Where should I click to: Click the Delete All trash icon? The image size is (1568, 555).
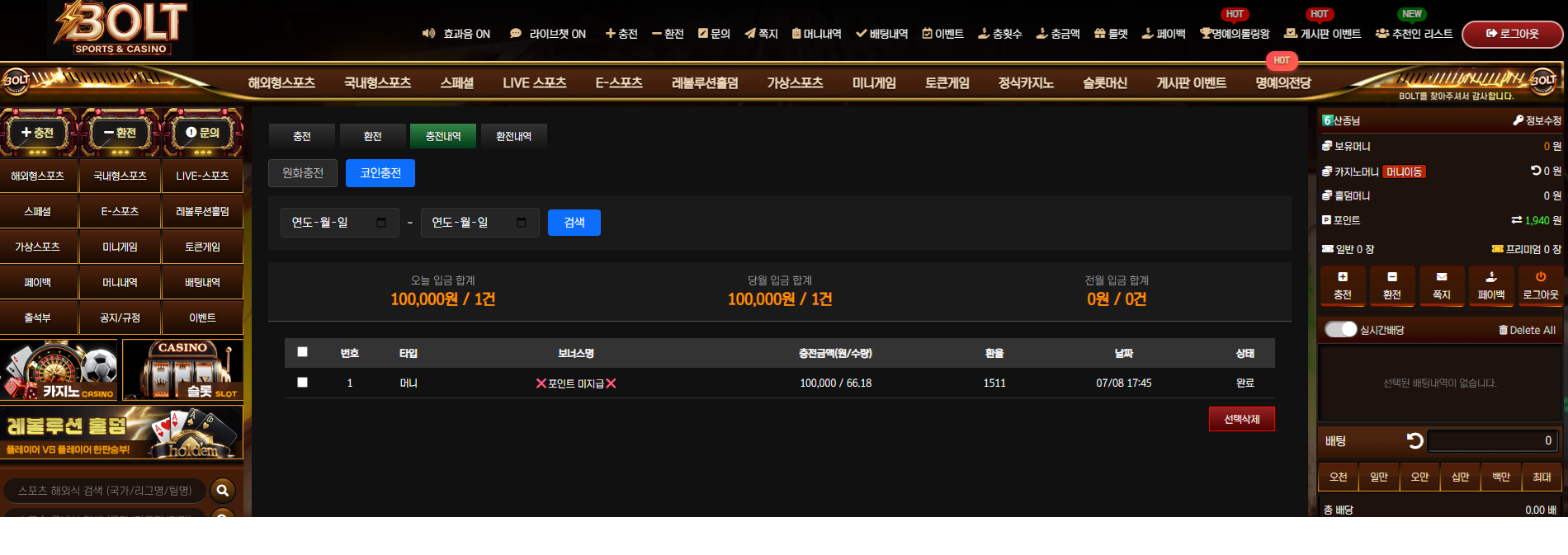pyautogui.click(x=1504, y=330)
